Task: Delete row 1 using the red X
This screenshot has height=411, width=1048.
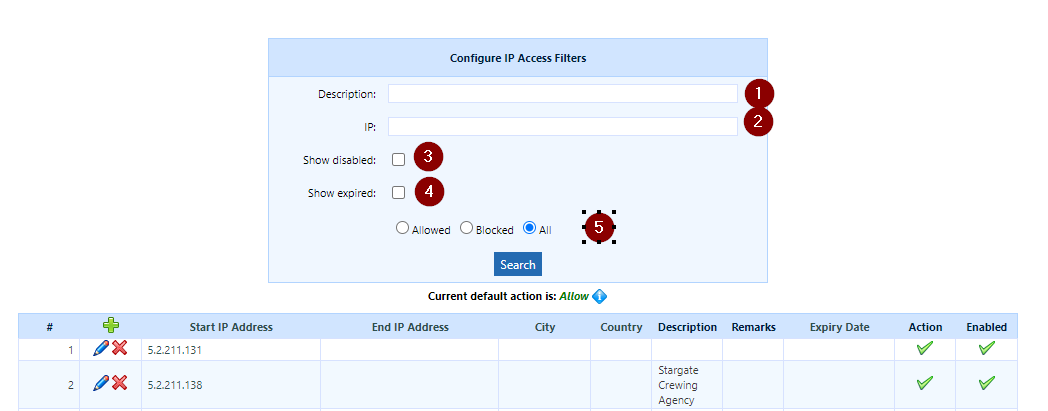Action: [119, 348]
